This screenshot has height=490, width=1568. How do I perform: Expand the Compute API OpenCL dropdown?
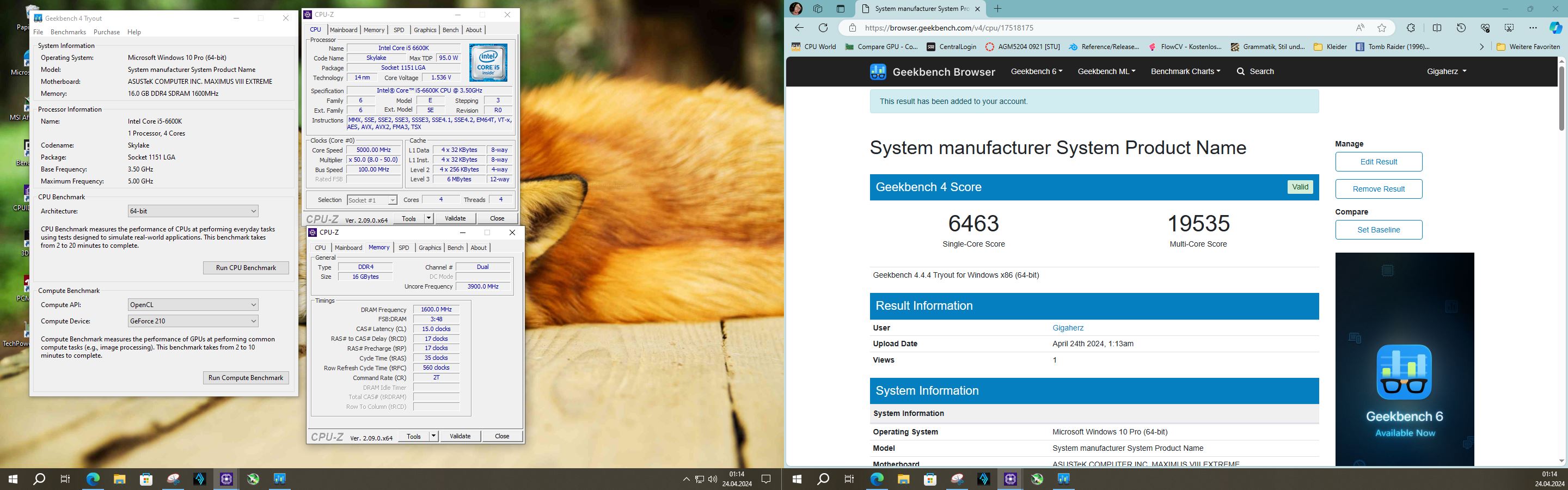tap(193, 304)
